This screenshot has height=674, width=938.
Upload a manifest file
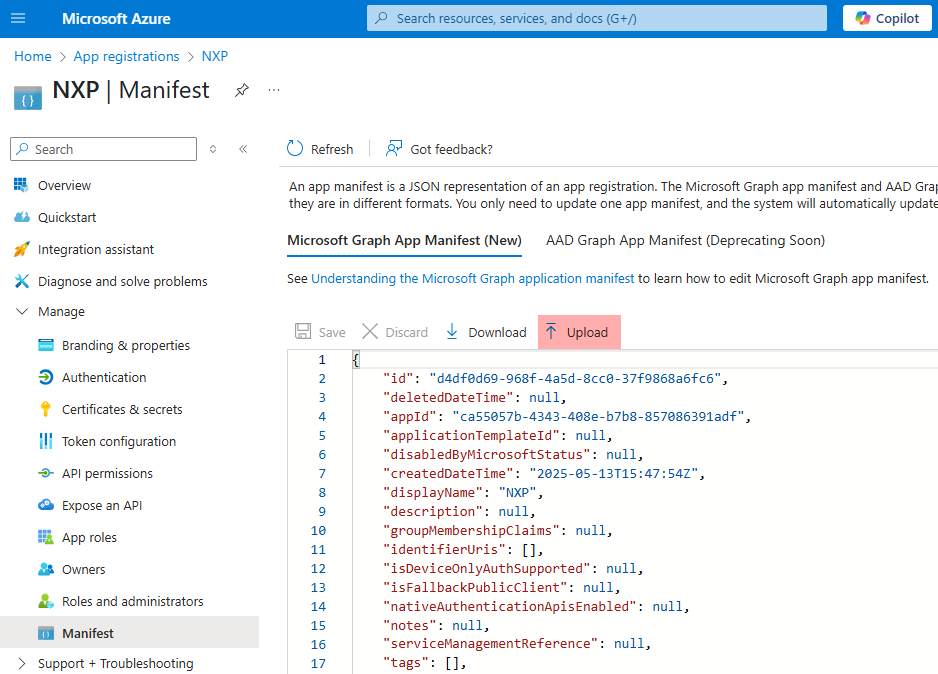click(x=579, y=331)
